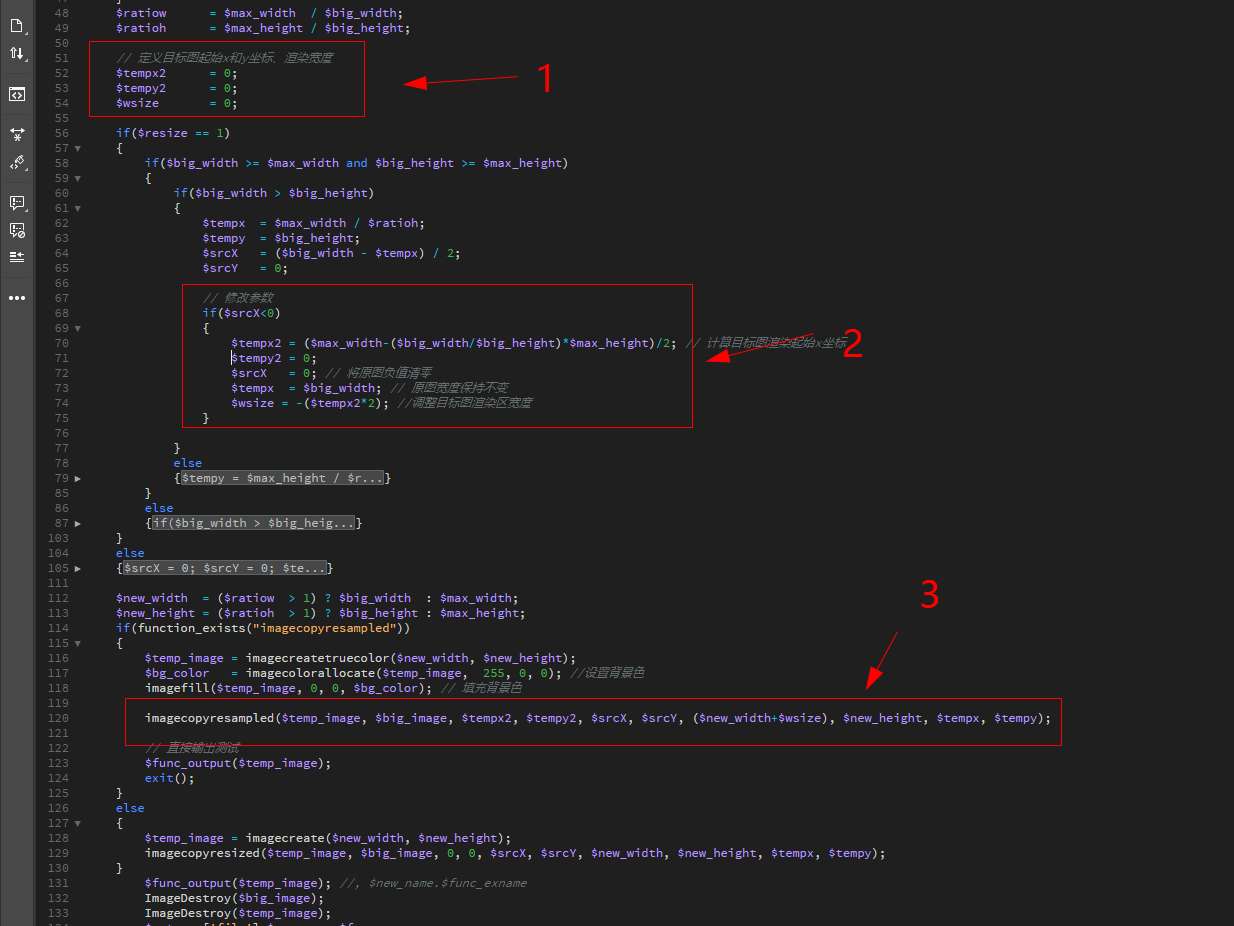Click '$tempx2 = 0;' on line 52
Screen dimensions: 1234x926
[177, 73]
